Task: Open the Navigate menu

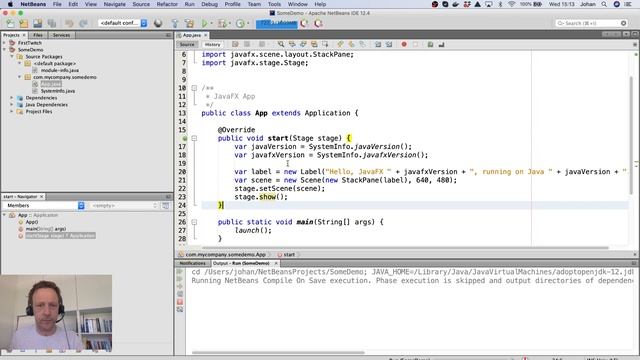Action: 114,4
